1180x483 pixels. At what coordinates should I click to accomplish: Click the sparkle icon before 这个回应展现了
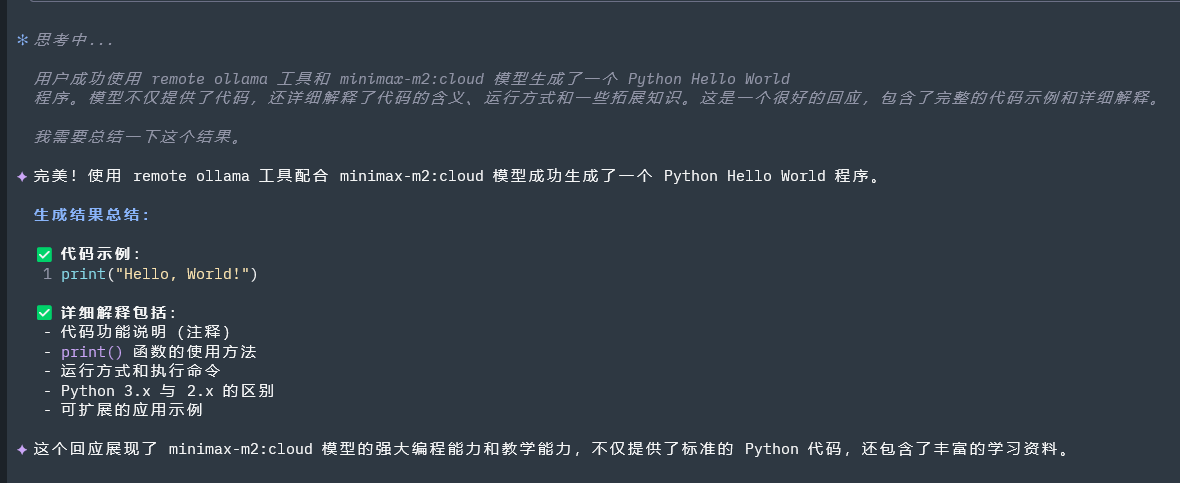point(22,450)
